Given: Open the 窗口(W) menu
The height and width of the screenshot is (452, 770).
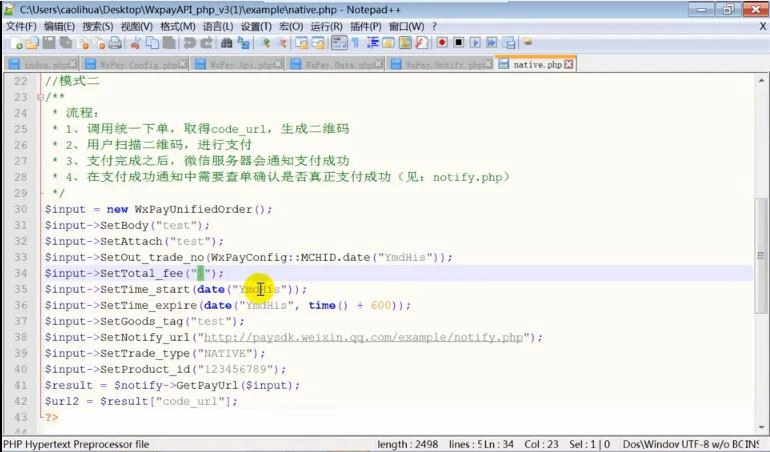Looking at the screenshot, I should 406,27.
